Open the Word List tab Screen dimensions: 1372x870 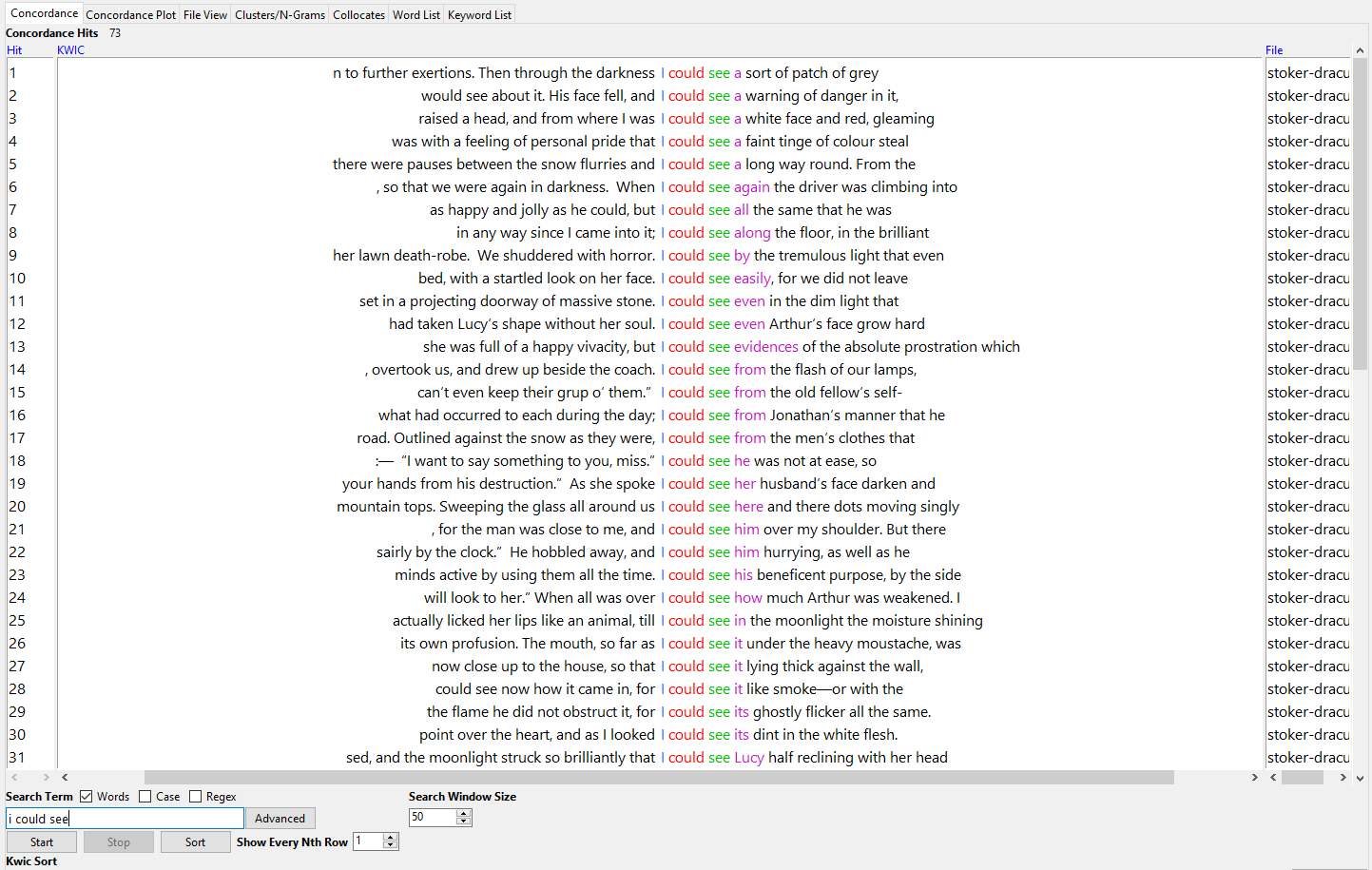tap(416, 15)
